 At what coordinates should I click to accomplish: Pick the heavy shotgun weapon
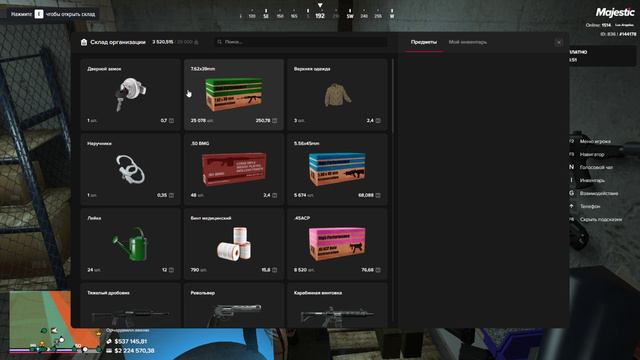pyautogui.click(x=130, y=306)
